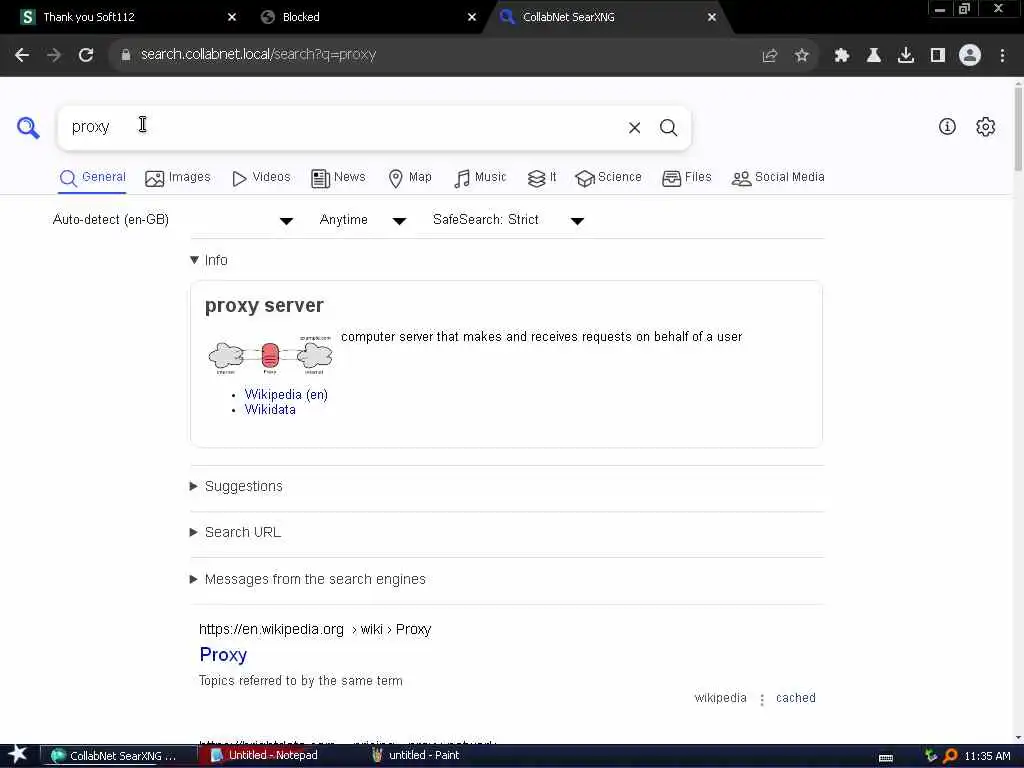1024x768 pixels.
Task: Click CollabNet SearXNG taskbar button
Action: (120, 756)
